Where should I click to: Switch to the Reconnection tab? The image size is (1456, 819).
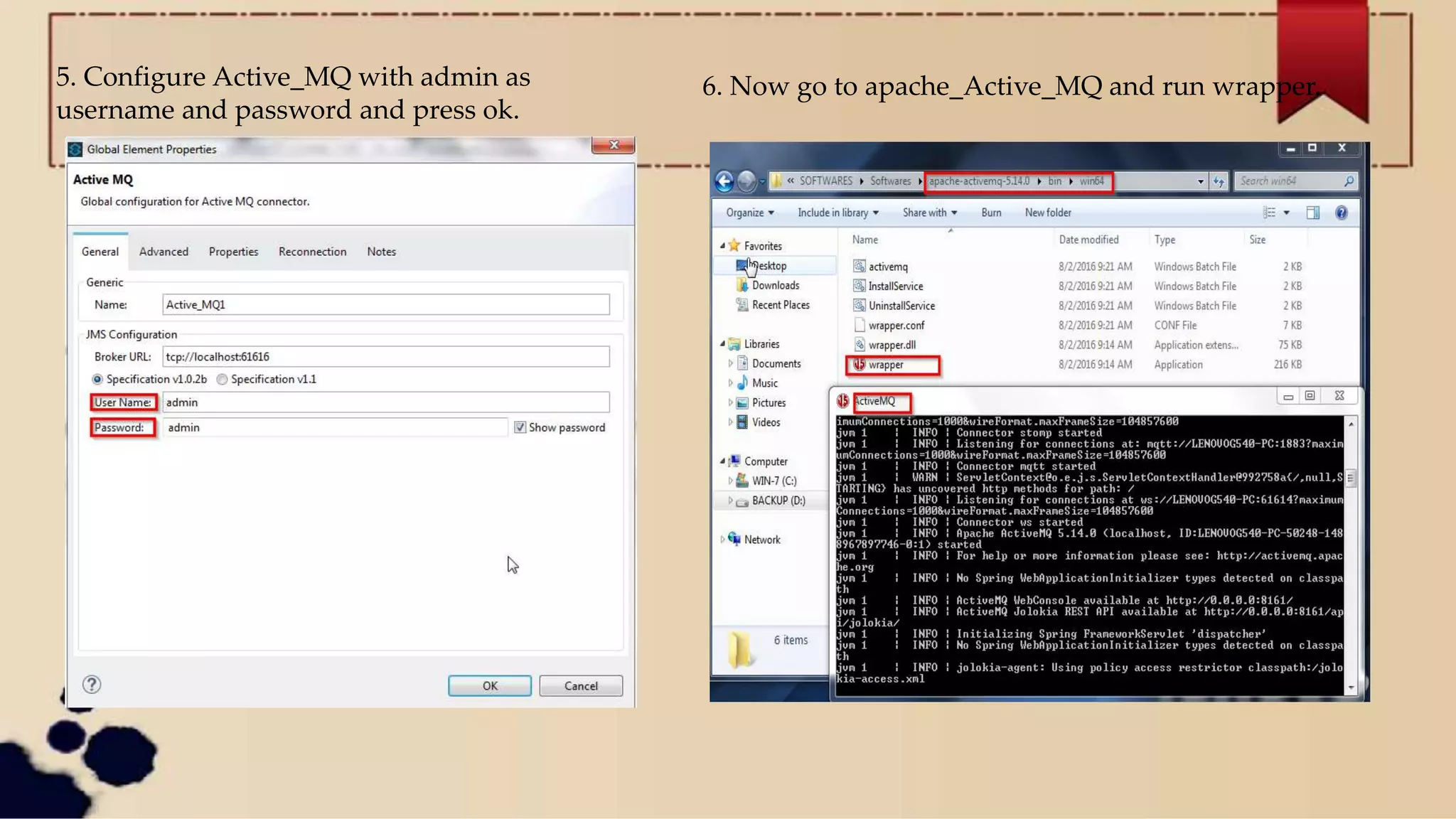coord(312,252)
